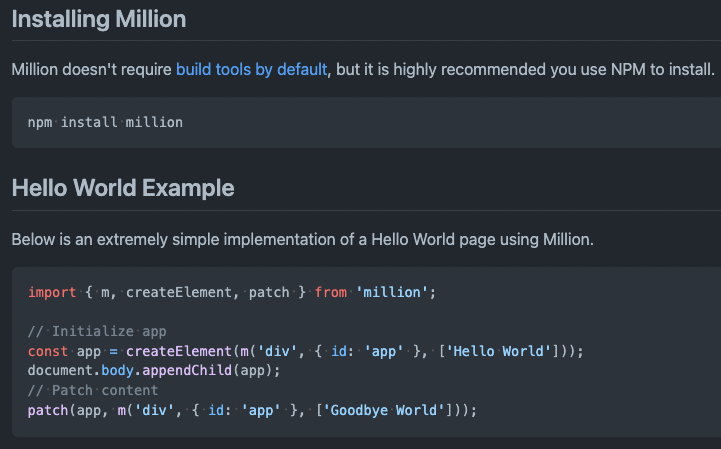Viewport: 721px width, 449px height.
Task: Click the 'patch(app, m(...' code line
Action: [252, 410]
